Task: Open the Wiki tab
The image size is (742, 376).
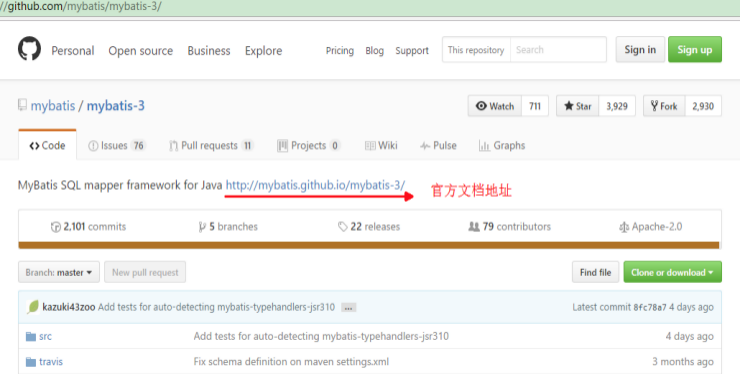Action: point(381,146)
